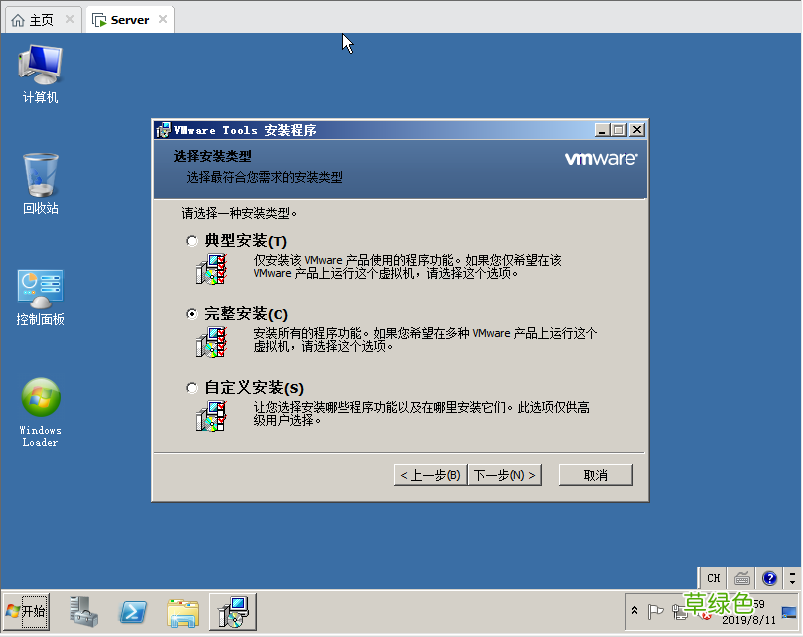The image size is (803, 637).
Task: Select the 典型安装 radio button
Action: pyautogui.click(x=191, y=240)
